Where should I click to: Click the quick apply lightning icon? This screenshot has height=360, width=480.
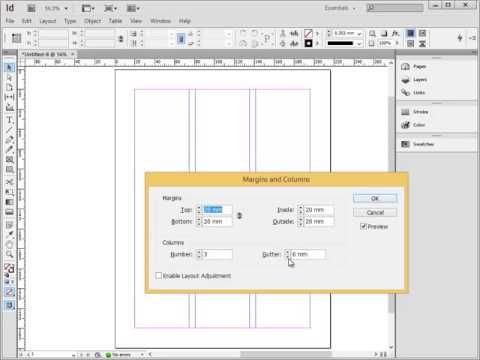460,38
